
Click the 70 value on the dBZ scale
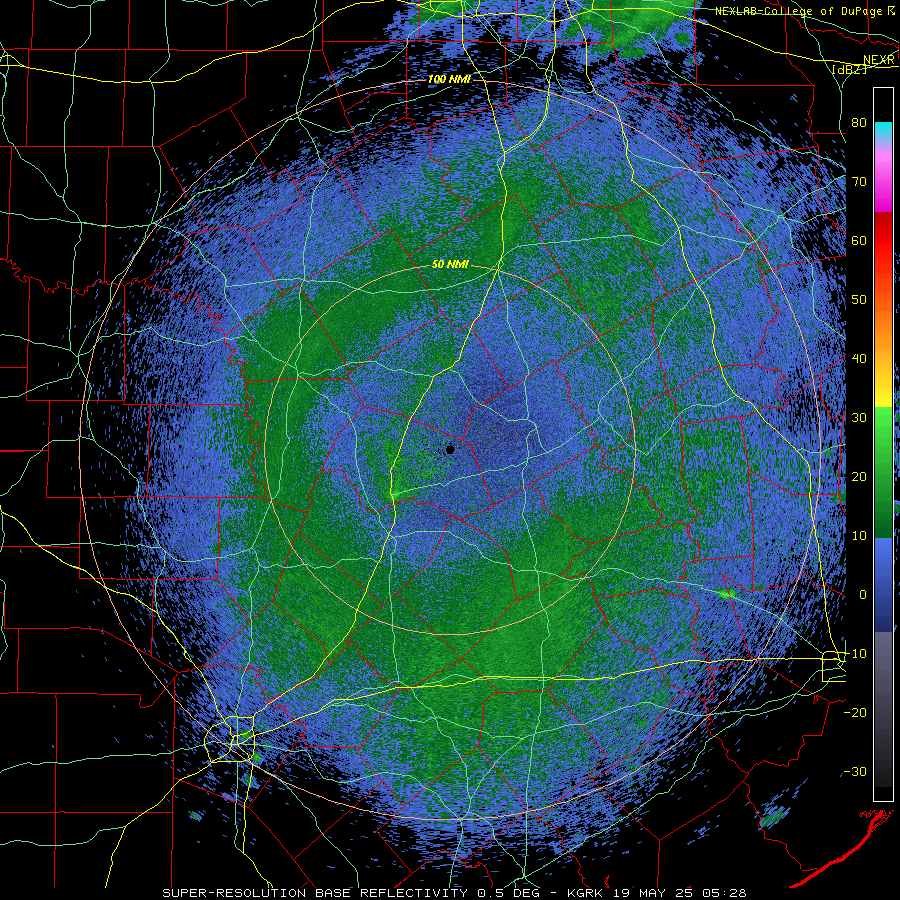[859, 181]
